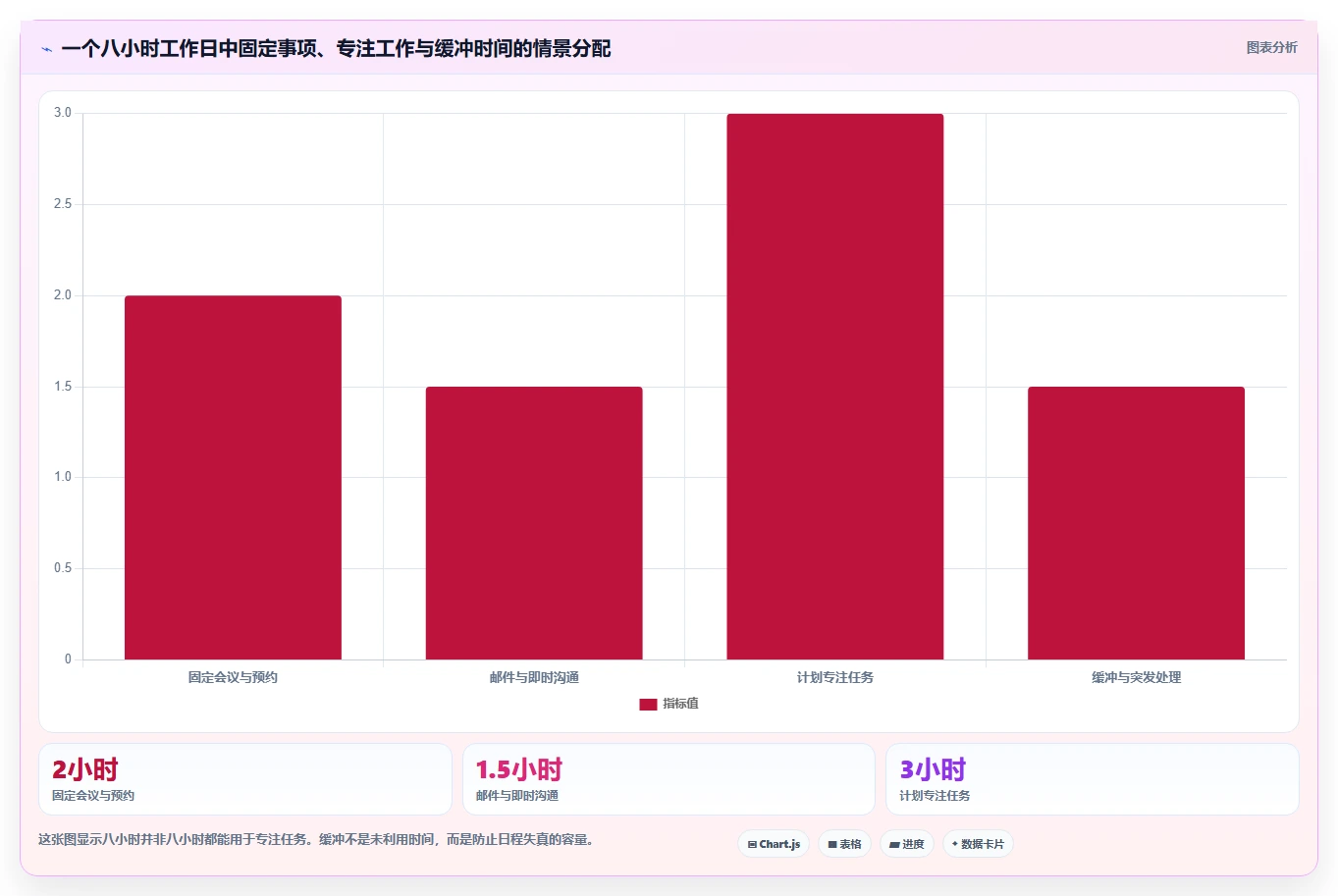Select the 表格 chip

[x=844, y=844]
